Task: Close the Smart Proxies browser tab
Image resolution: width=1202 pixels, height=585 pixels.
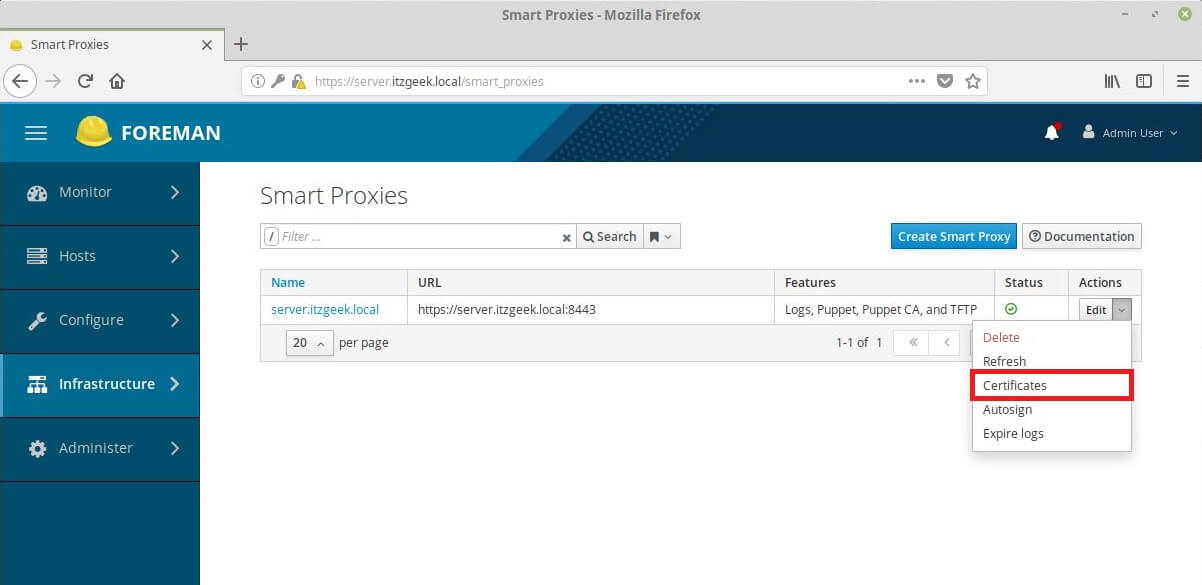Action: (207, 45)
